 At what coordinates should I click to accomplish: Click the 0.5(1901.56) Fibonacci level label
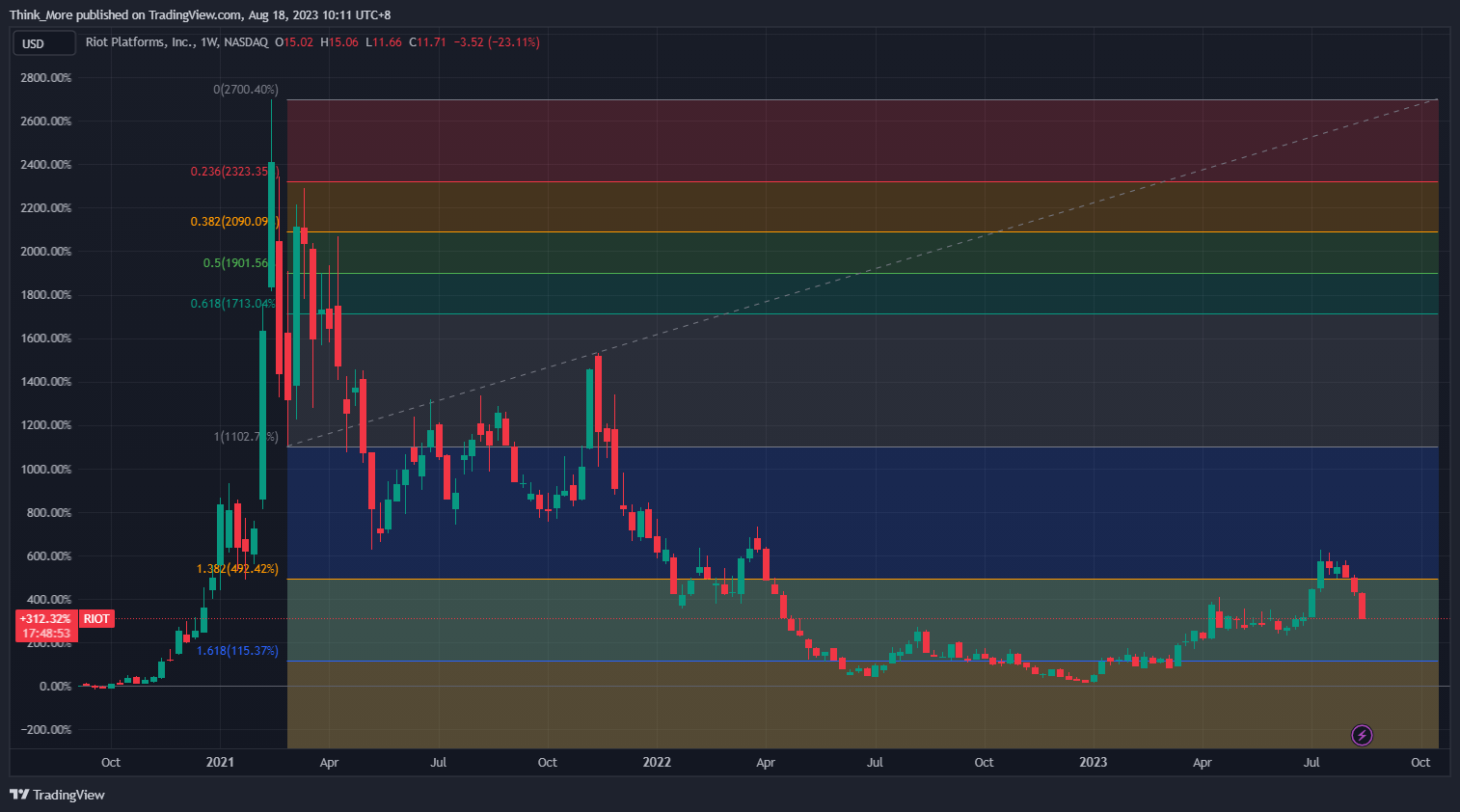point(238,263)
